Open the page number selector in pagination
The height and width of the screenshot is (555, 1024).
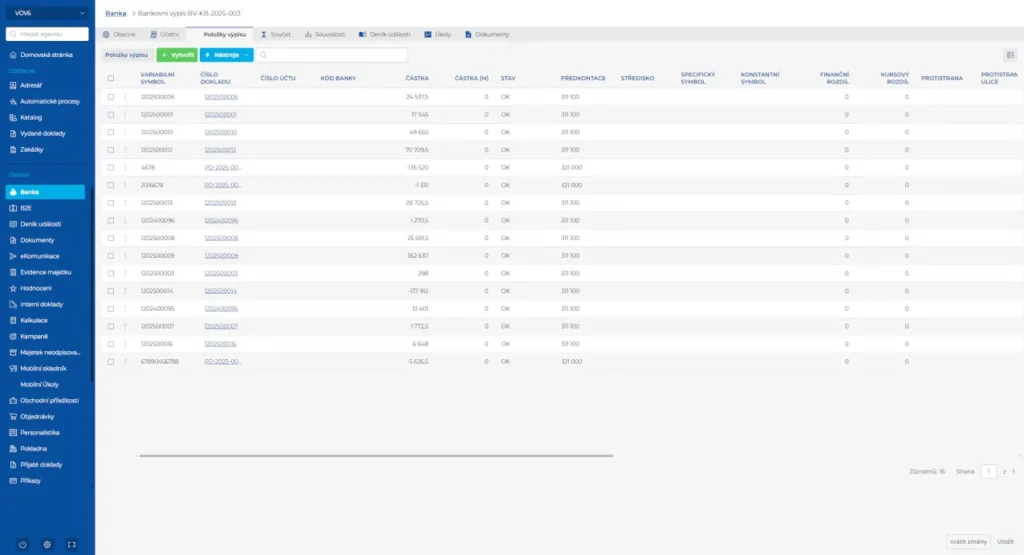tap(988, 470)
